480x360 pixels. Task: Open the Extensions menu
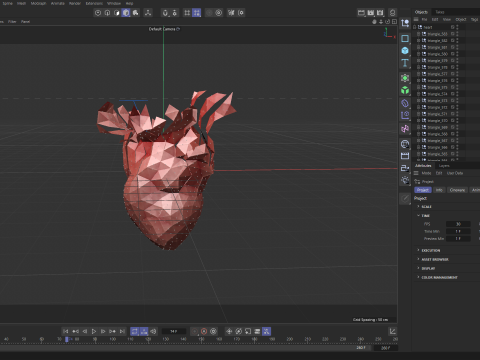tap(94, 3)
